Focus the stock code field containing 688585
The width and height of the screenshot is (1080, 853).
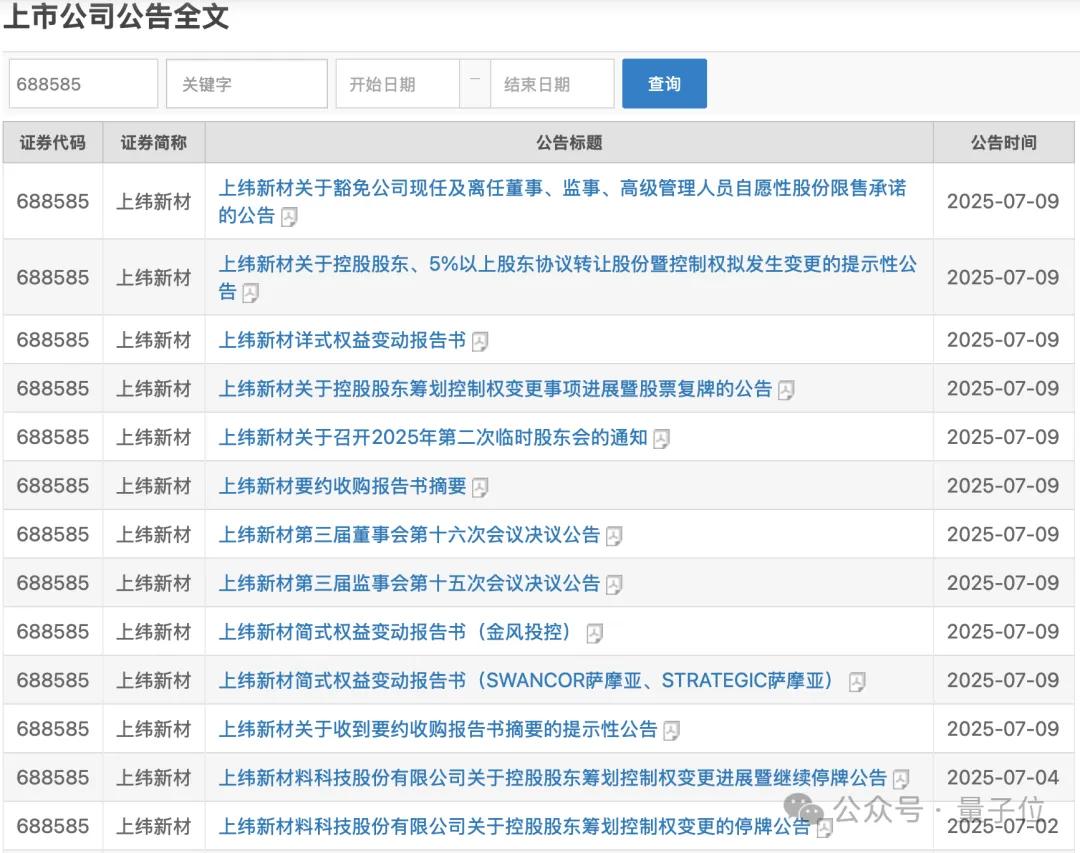(83, 84)
